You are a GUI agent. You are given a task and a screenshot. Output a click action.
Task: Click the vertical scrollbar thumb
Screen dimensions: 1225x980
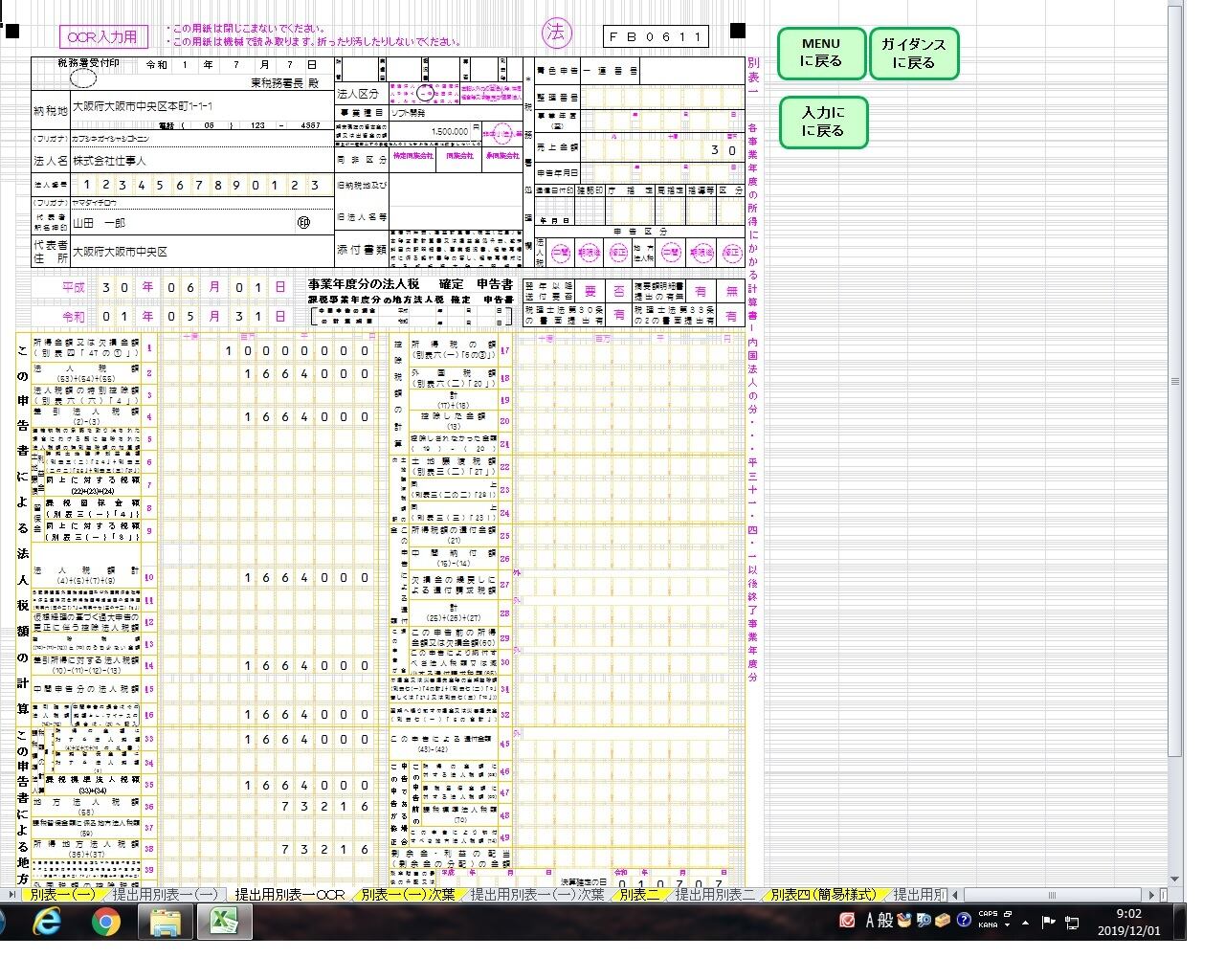coord(1176,381)
